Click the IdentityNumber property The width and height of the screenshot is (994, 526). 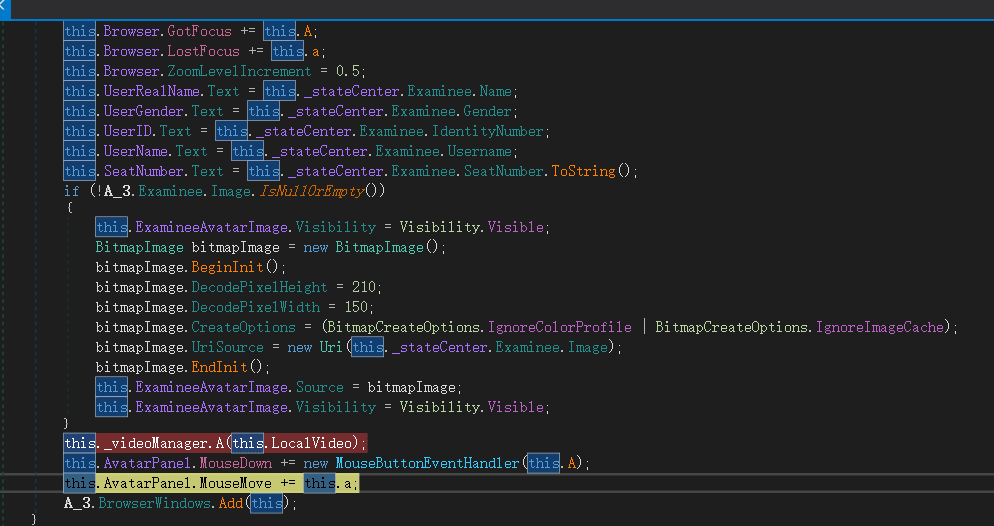tap(487, 132)
